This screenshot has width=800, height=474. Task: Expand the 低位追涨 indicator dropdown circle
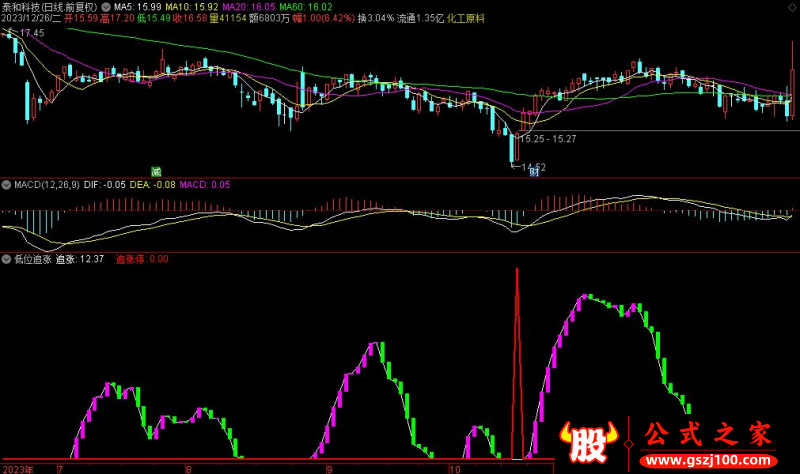pyautogui.click(x=7, y=259)
